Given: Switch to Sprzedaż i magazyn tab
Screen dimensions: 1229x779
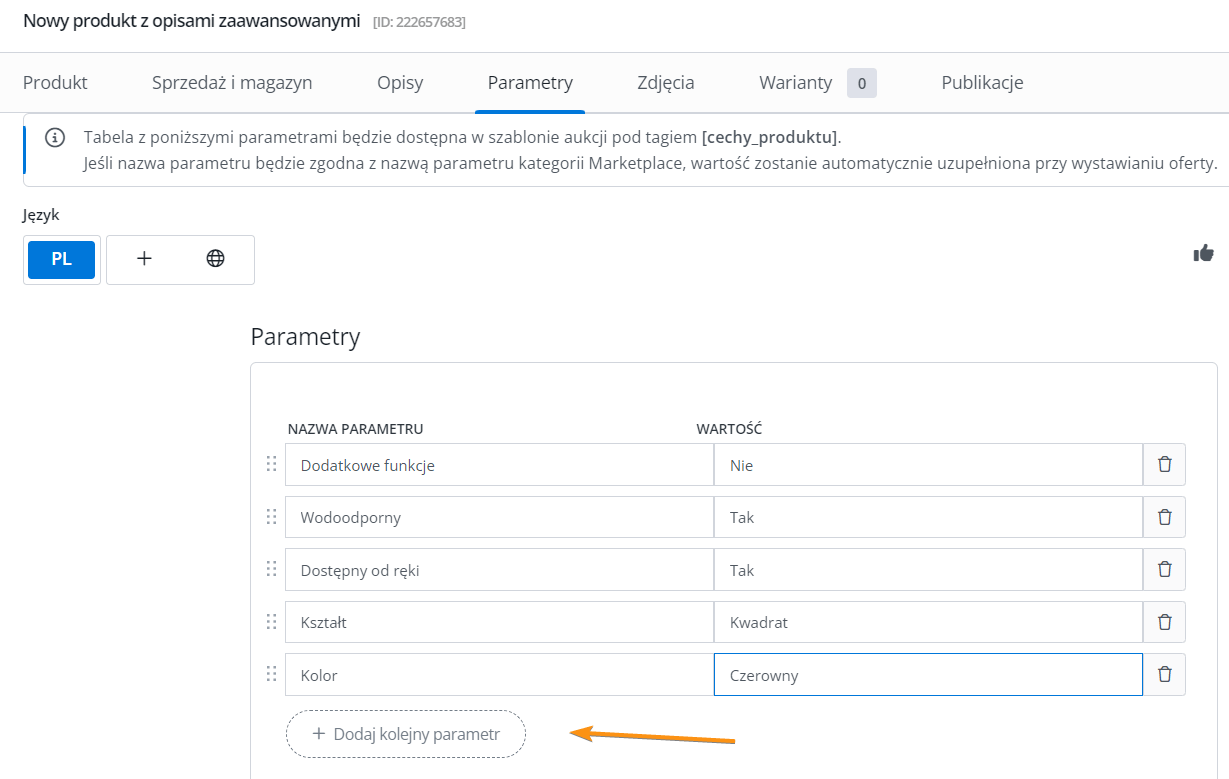Looking at the screenshot, I should point(232,83).
